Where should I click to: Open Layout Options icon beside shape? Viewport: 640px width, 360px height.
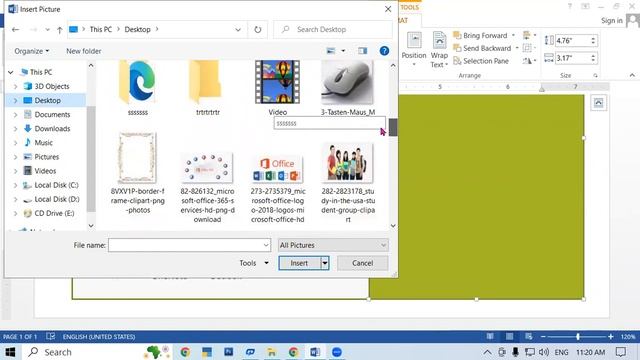point(598,102)
